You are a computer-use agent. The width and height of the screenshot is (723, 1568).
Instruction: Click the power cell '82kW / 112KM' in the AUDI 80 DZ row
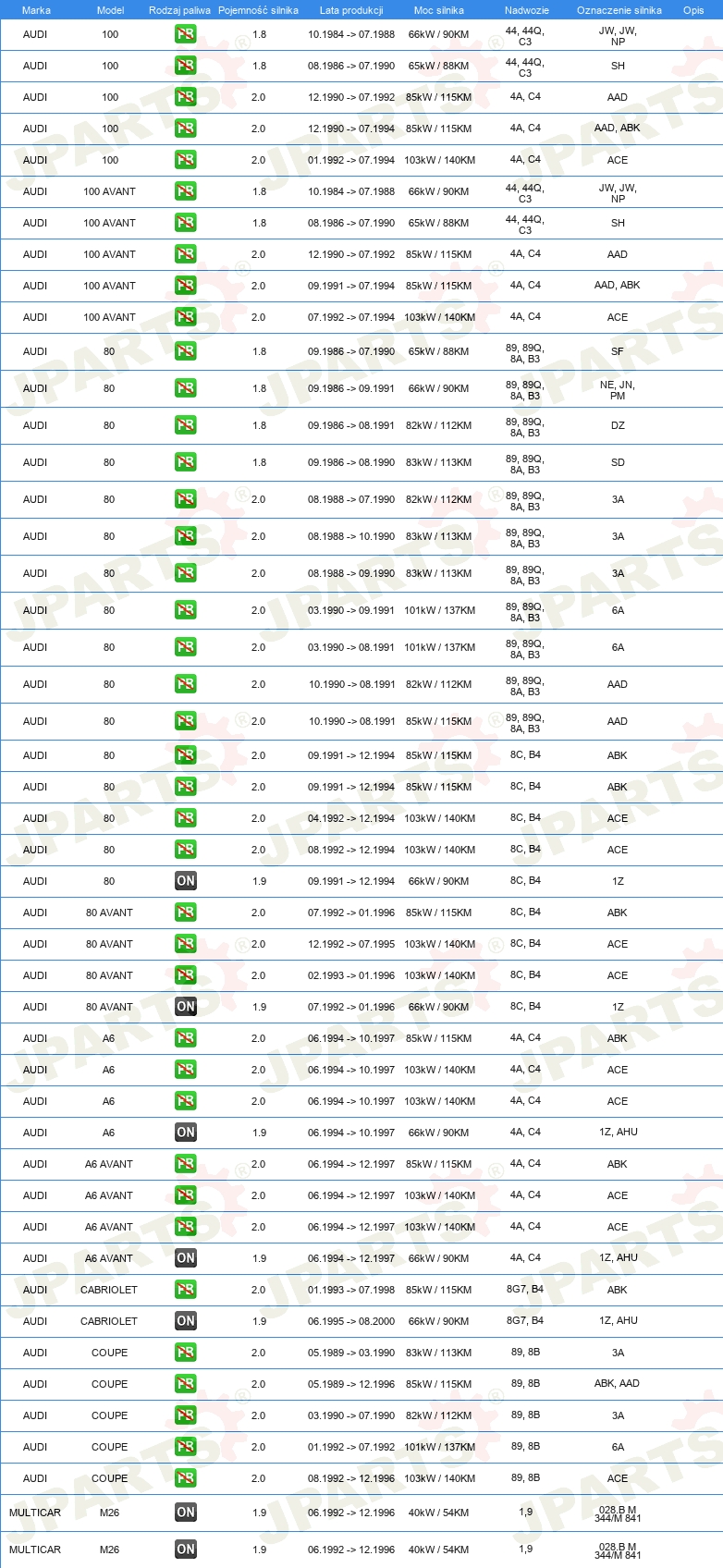pos(439,425)
